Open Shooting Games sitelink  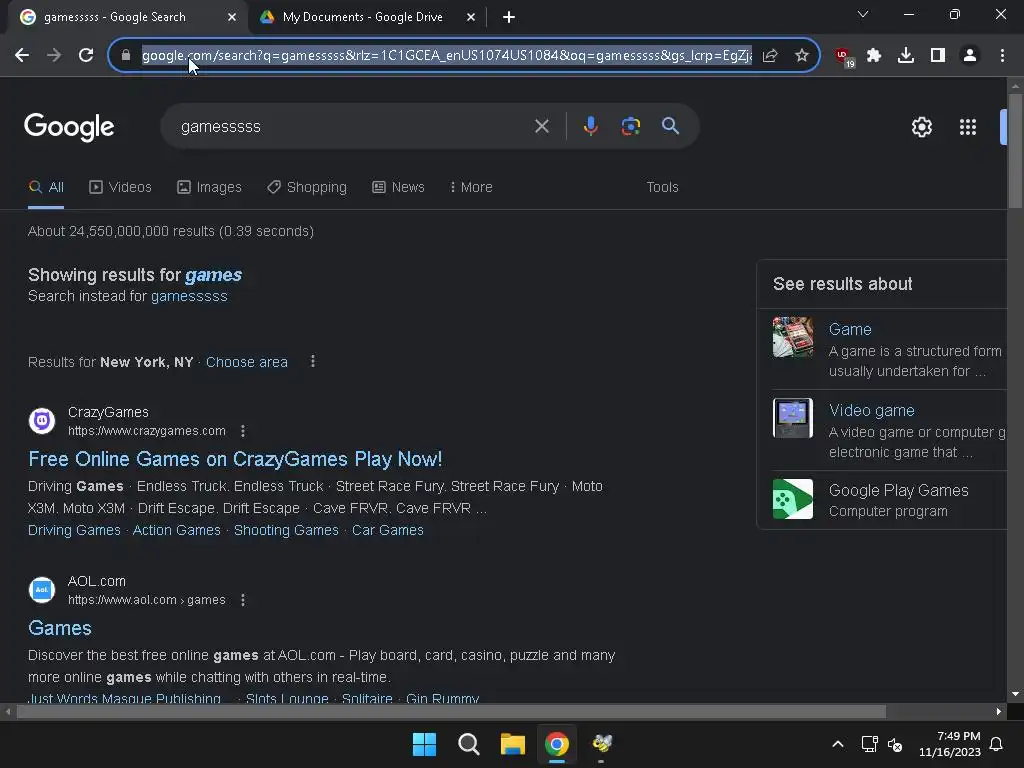(x=286, y=530)
